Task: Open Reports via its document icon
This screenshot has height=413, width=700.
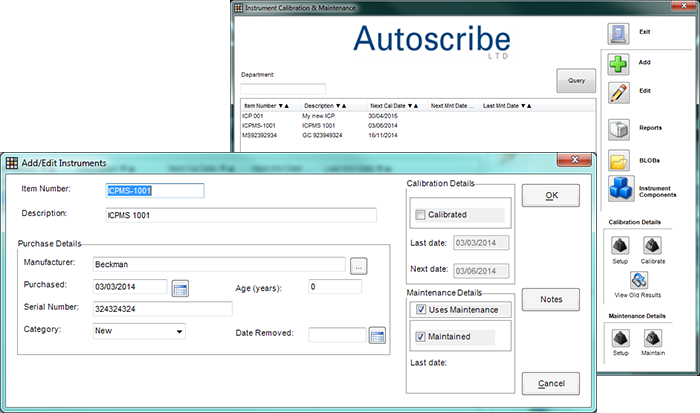Action: tap(619, 129)
